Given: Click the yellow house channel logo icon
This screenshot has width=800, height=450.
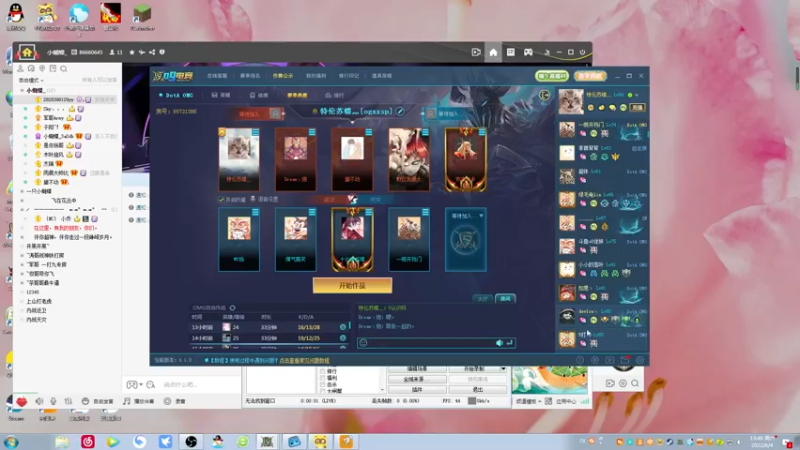Looking at the screenshot, I should tap(27, 52).
